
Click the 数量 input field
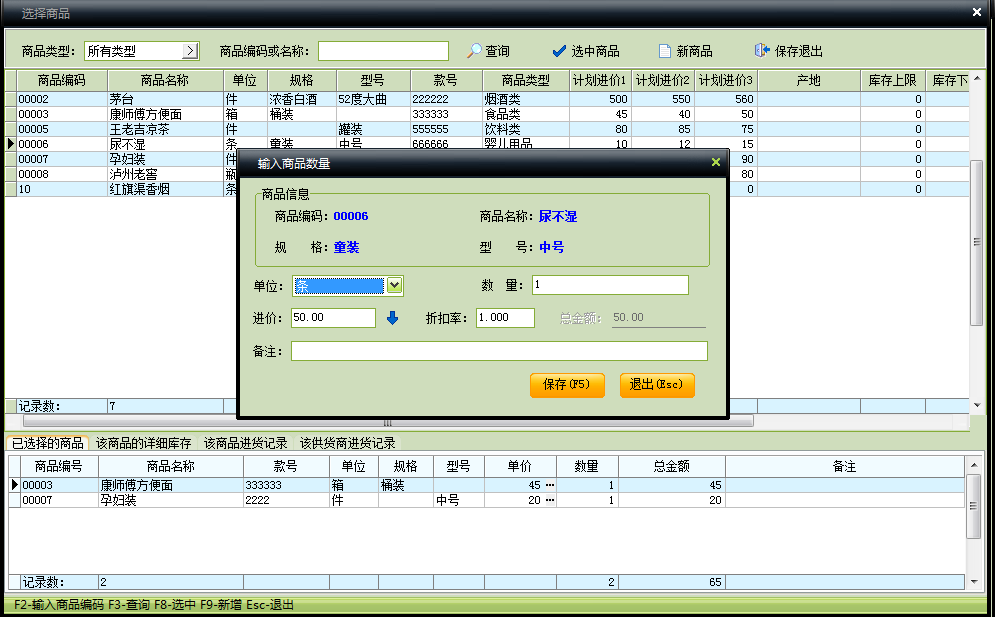(609, 286)
